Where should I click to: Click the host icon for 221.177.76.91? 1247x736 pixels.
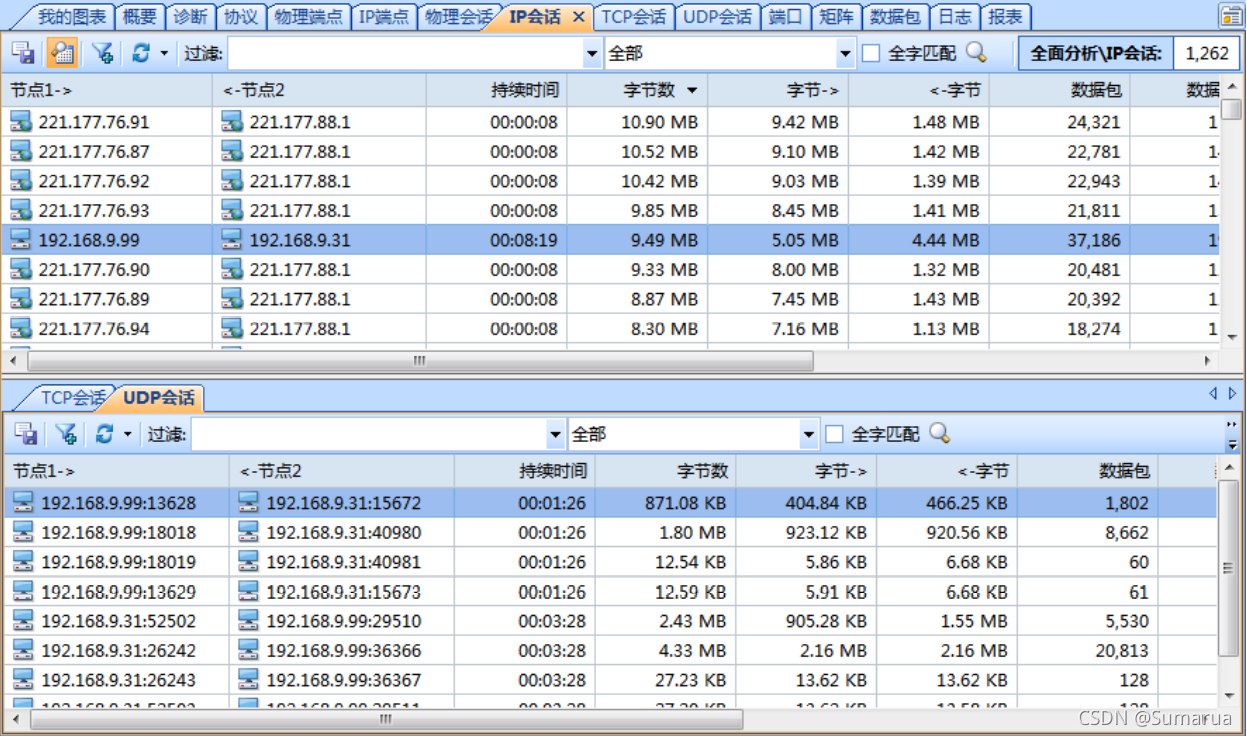21,122
